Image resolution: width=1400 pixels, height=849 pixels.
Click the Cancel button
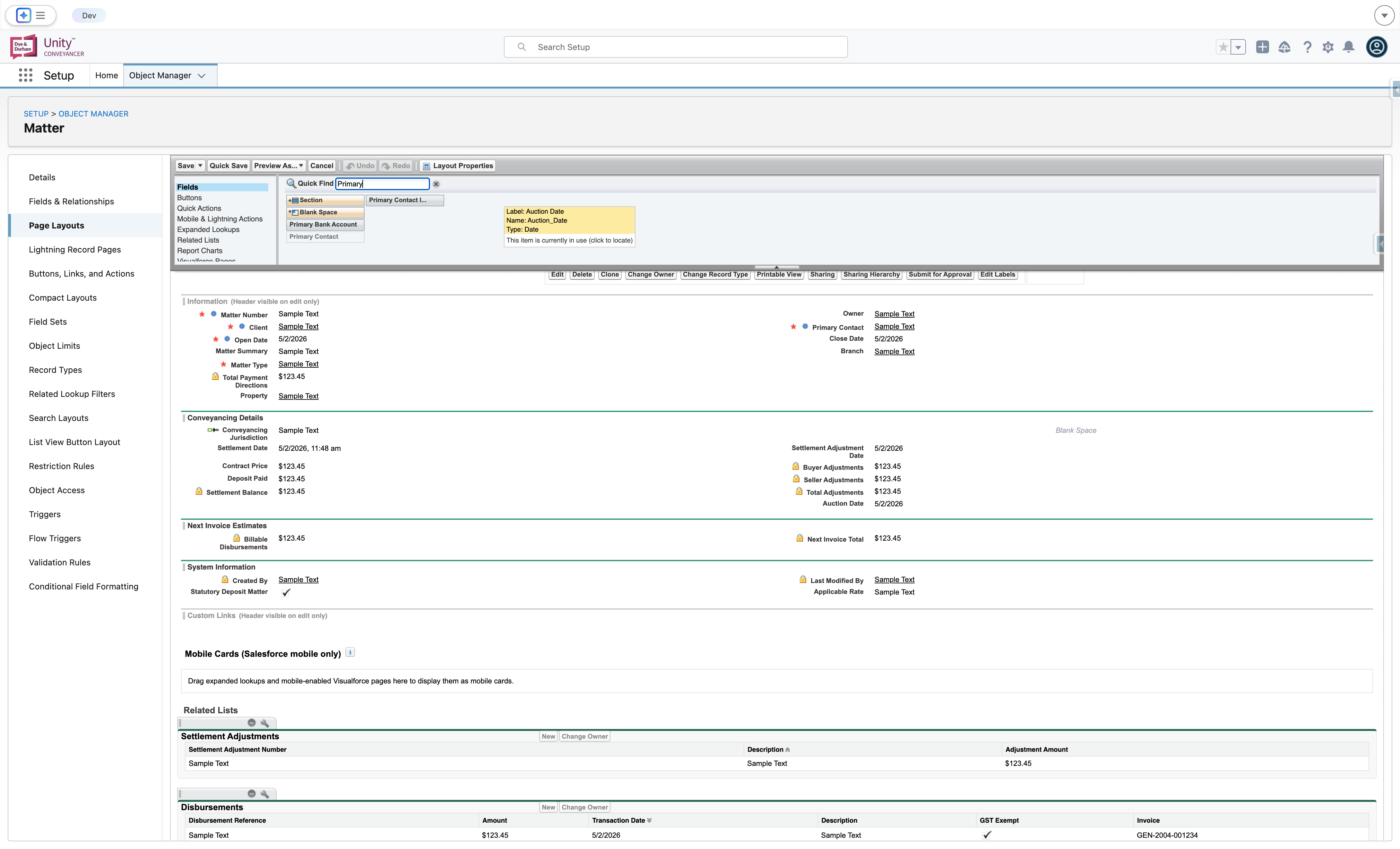pyautogui.click(x=322, y=166)
